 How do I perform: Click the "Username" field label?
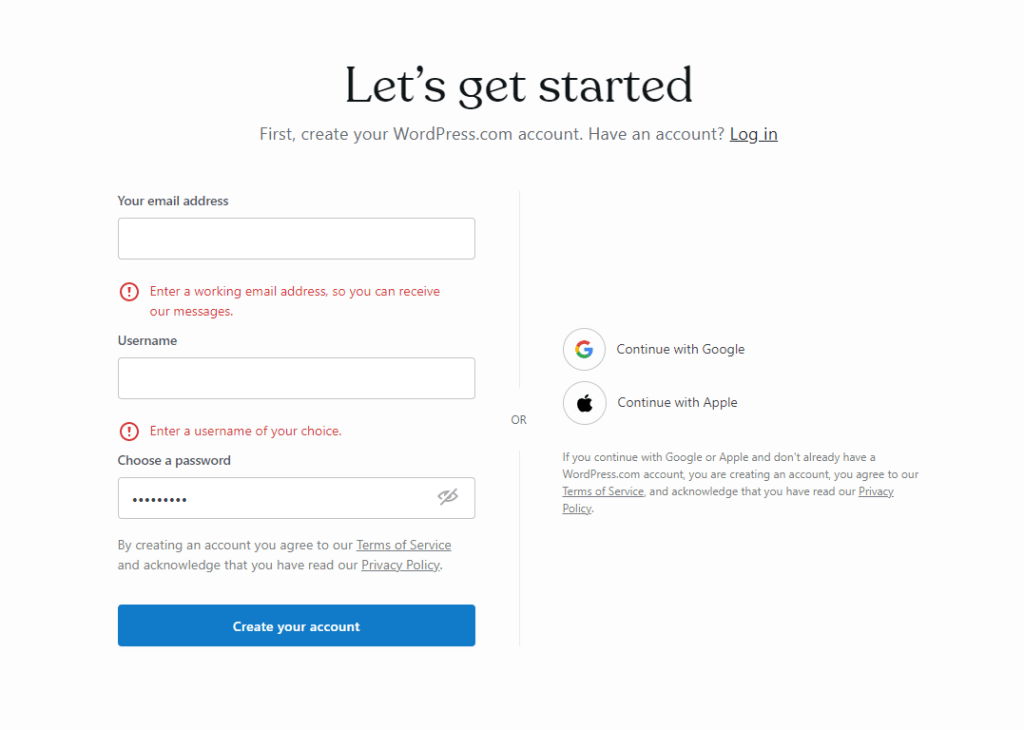point(147,341)
